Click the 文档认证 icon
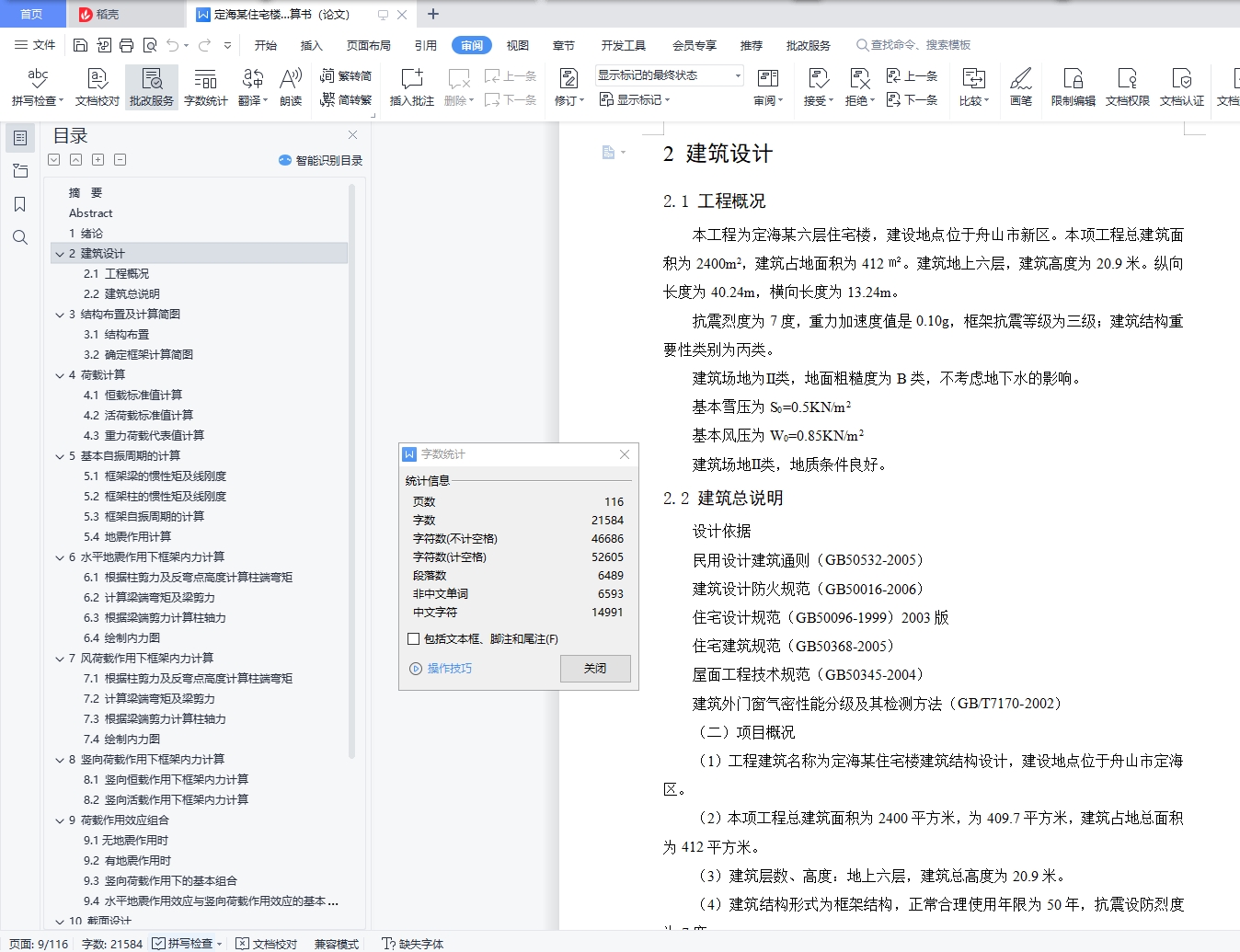The height and width of the screenshot is (952, 1240). click(1182, 79)
